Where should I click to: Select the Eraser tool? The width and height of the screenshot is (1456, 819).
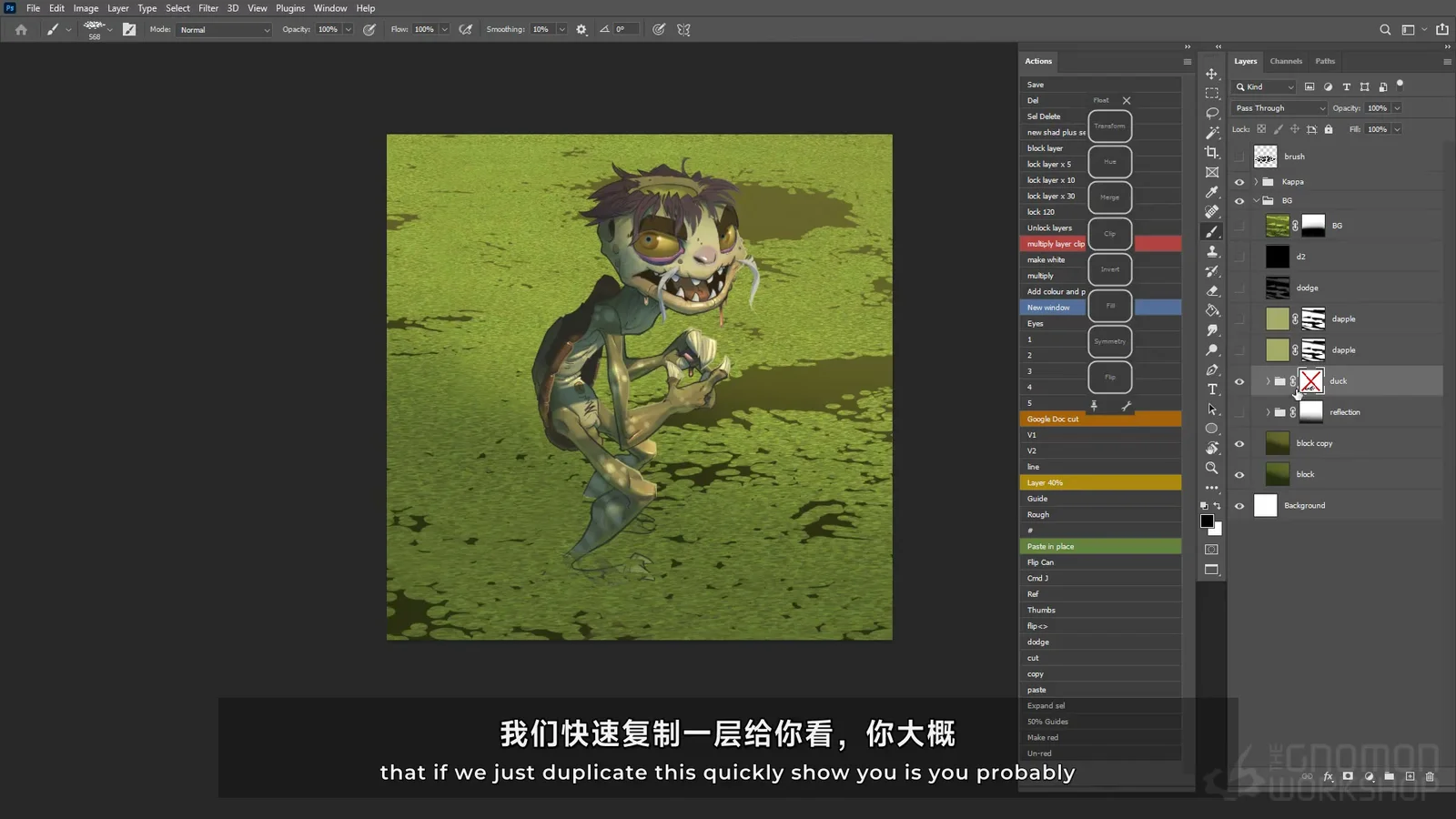1211,291
